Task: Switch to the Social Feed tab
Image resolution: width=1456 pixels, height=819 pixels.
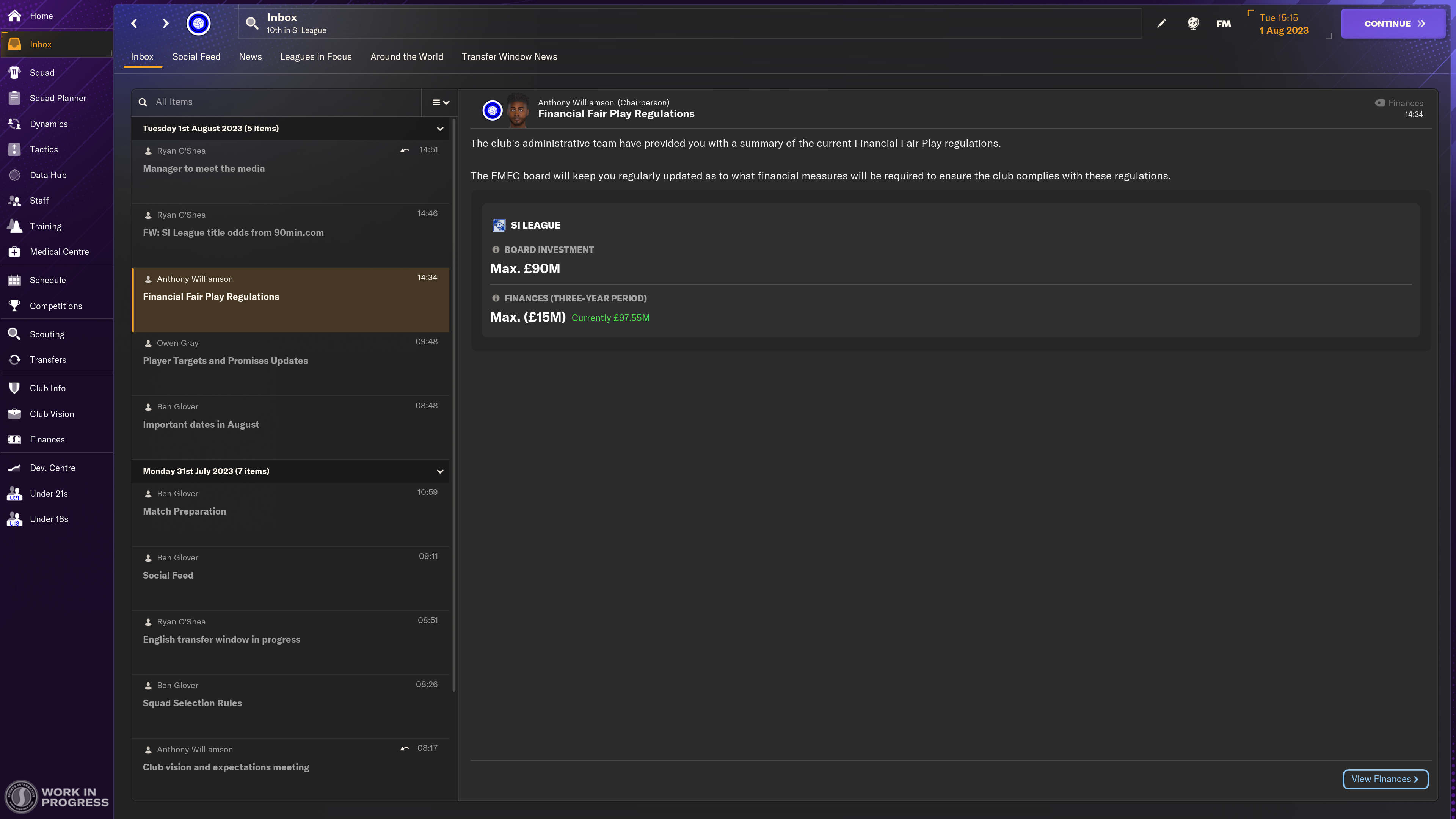Action: click(x=196, y=56)
